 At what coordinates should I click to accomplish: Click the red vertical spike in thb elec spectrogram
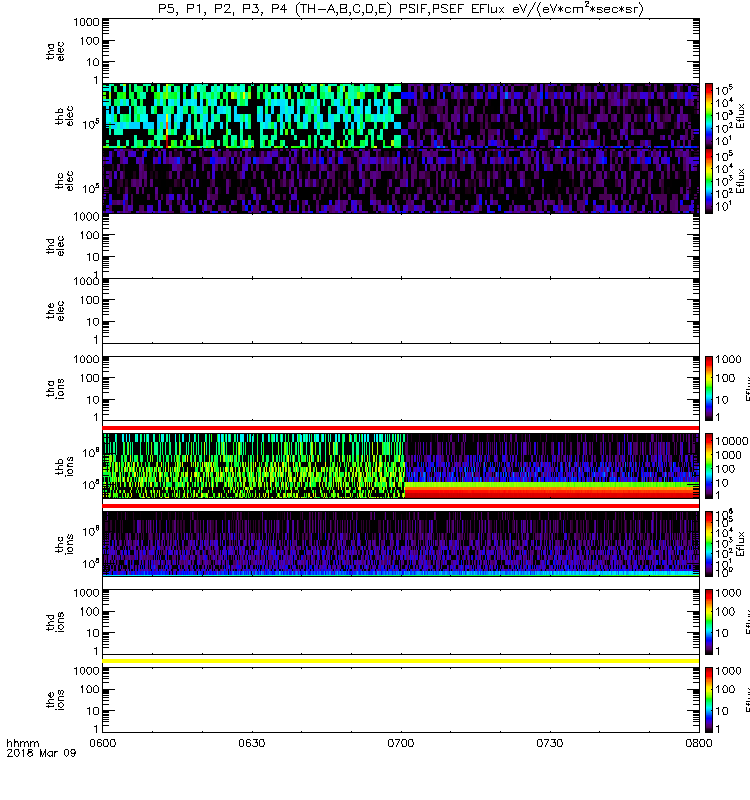(167, 133)
